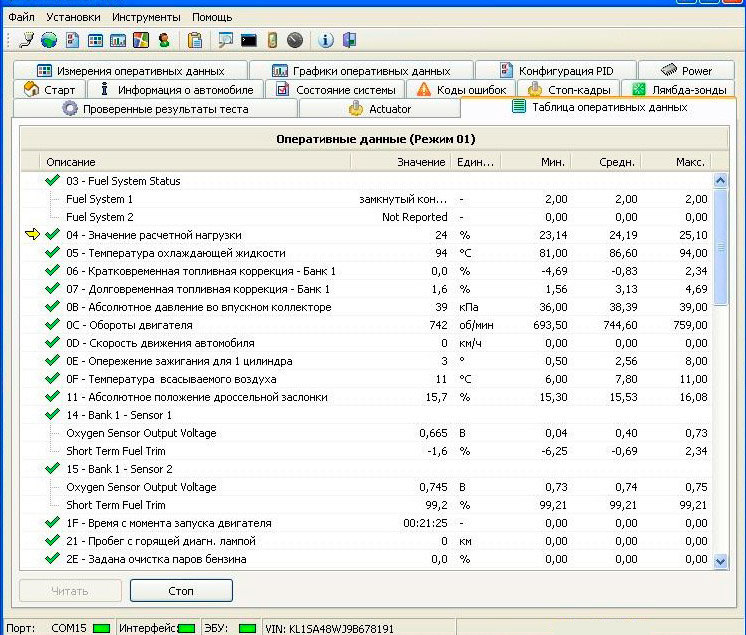
Task: Select the Fuel System 1 row
Action: point(366,199)
